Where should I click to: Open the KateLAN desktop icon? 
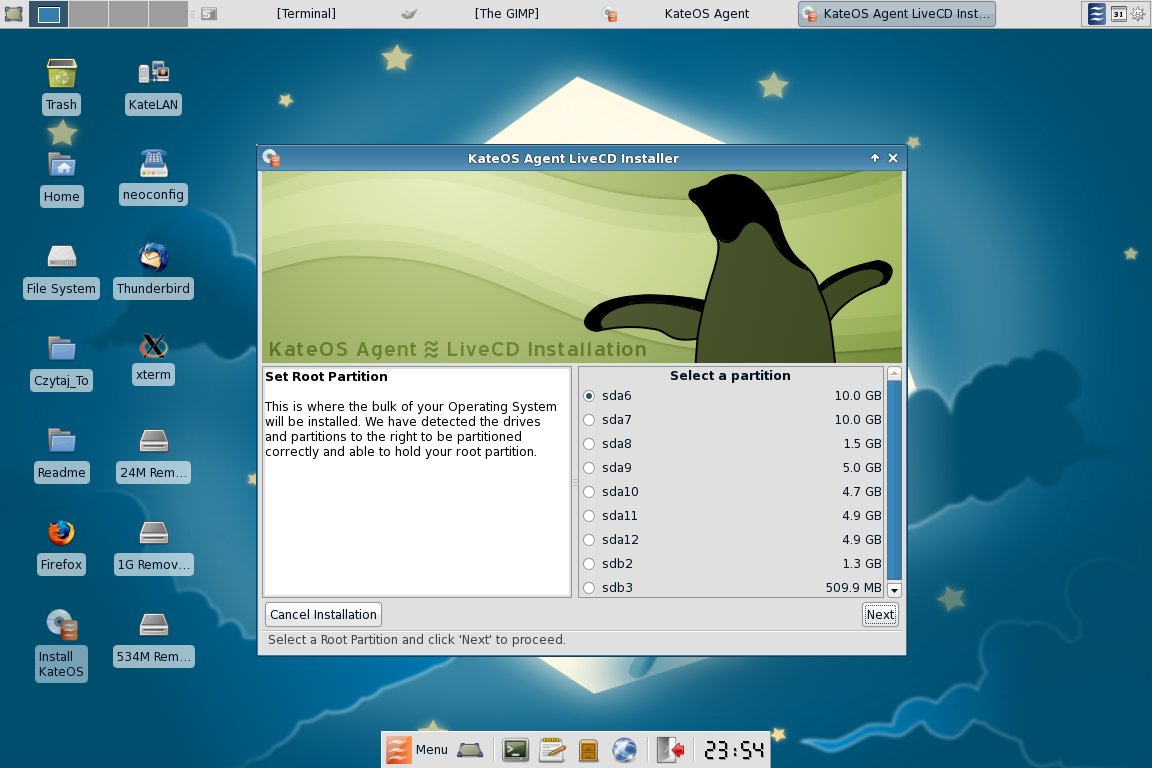coord(154,73)
